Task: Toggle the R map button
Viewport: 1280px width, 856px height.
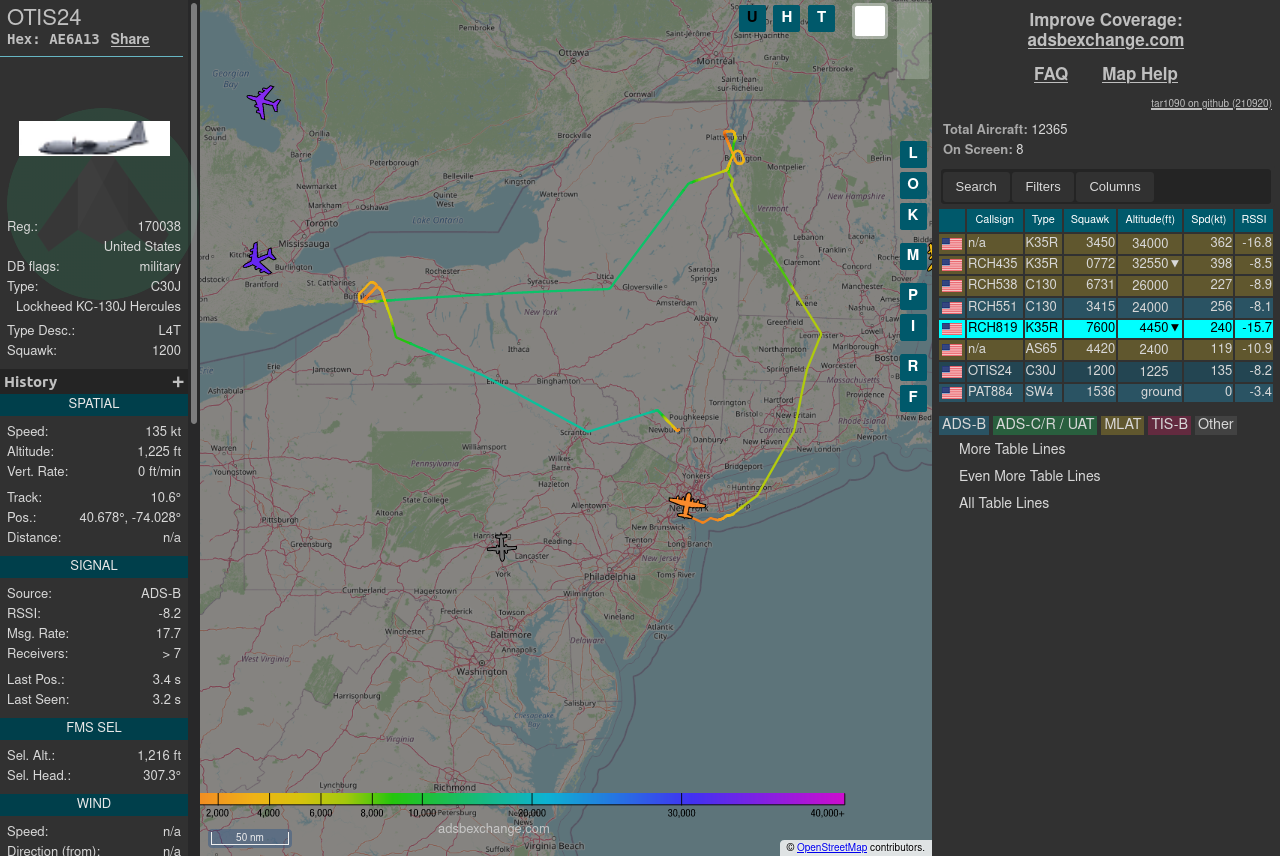Action: point(913,367)
